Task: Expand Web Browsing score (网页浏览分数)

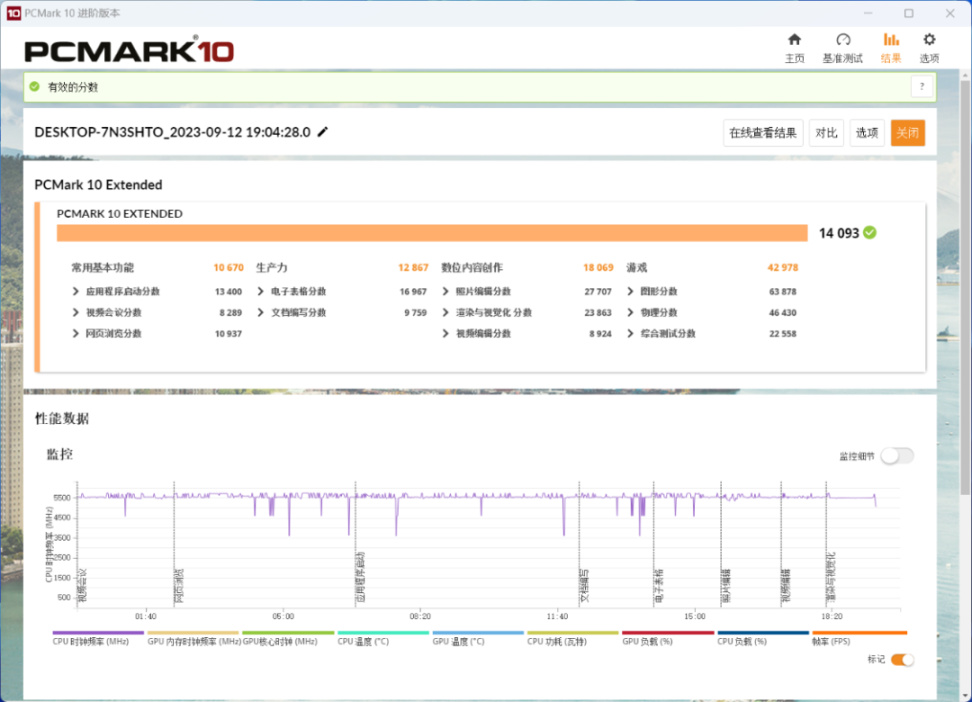Action: [76, 334]
